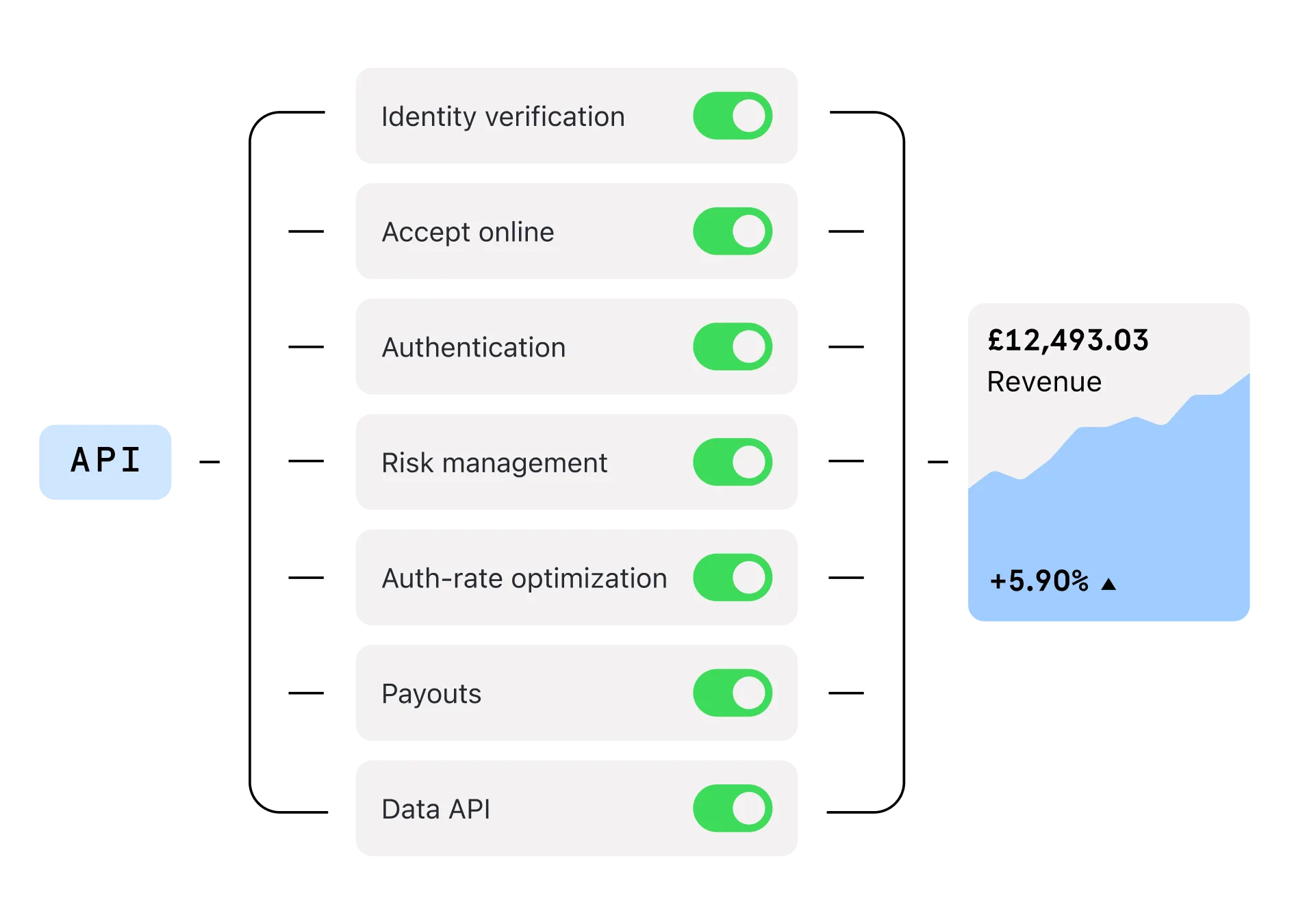Click the Payouts row label

[x=431, y=694]
